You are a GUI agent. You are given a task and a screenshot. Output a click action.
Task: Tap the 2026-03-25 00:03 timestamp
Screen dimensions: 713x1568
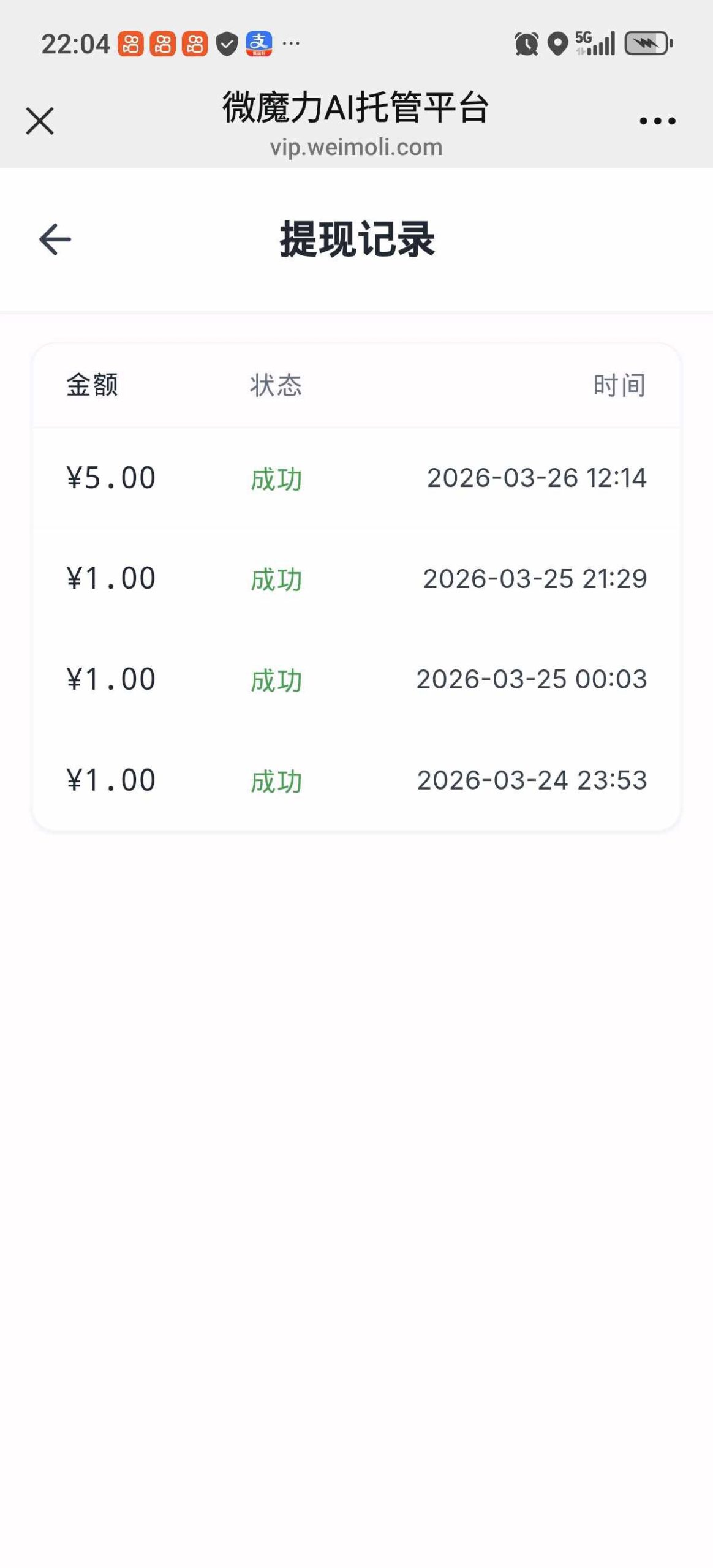(x=532, y=679)
